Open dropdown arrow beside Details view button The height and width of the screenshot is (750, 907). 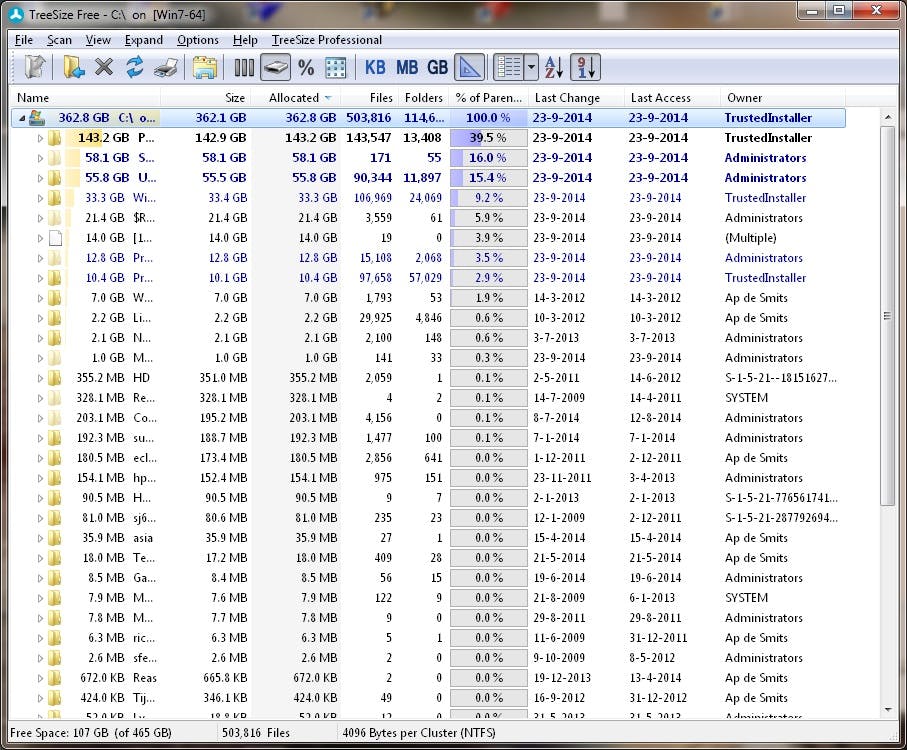532,67
